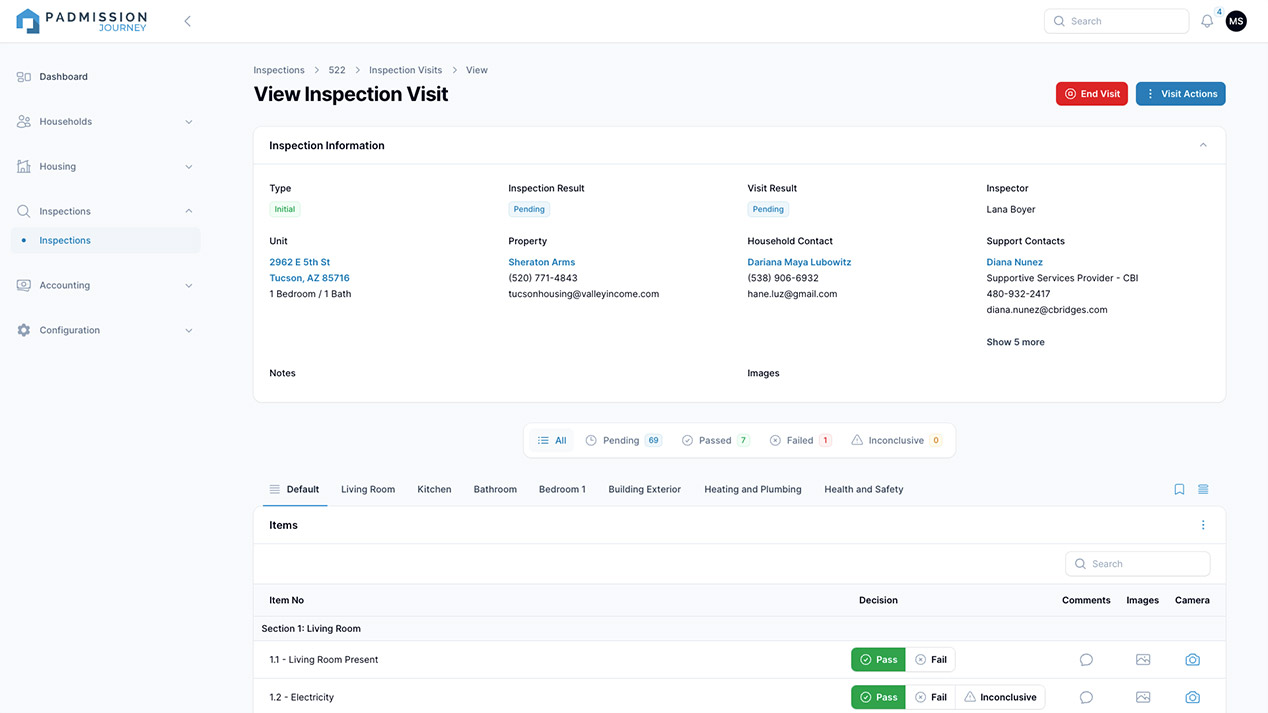The height and width of the screenshot is (713, 1268).
Task: Click the camera icon for Living Room Present
Action: tap(1192, 660)
